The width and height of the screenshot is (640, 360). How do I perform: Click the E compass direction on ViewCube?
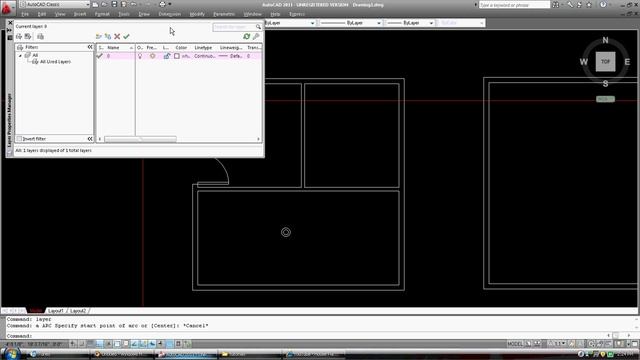click(x=627, y=62)
